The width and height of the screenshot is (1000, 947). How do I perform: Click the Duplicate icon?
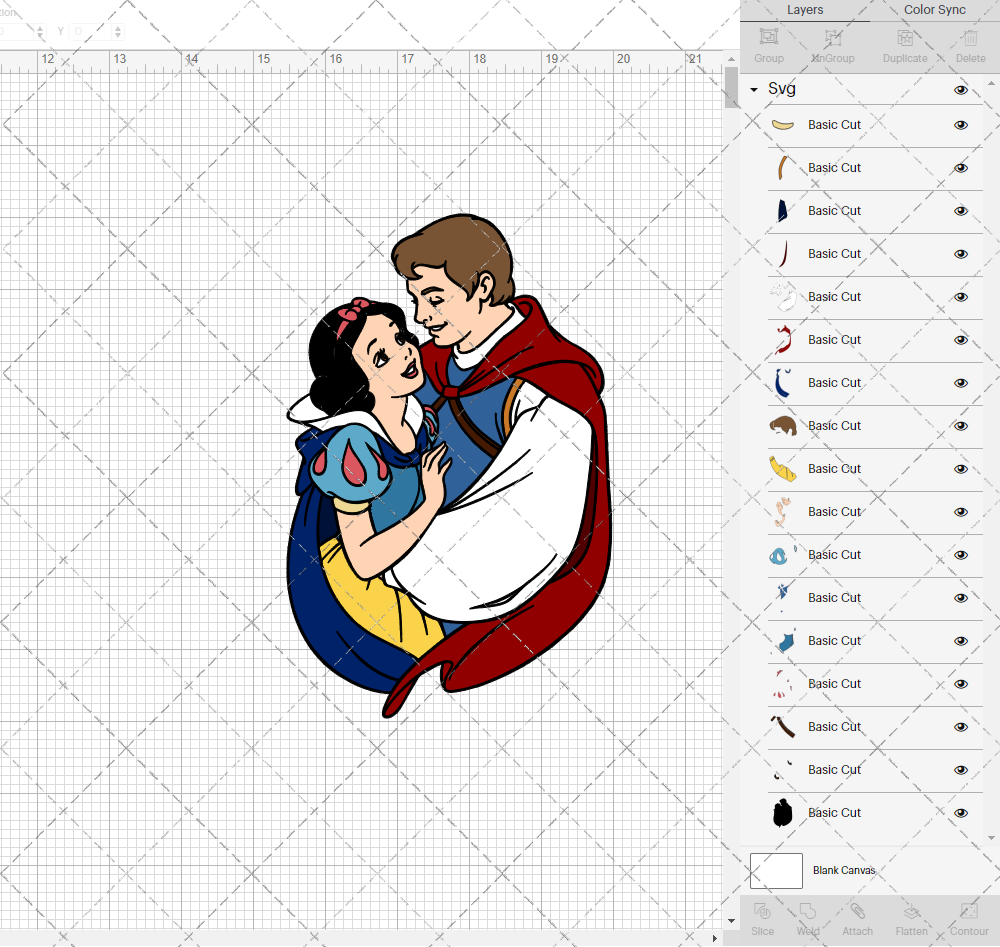(905, 37)
